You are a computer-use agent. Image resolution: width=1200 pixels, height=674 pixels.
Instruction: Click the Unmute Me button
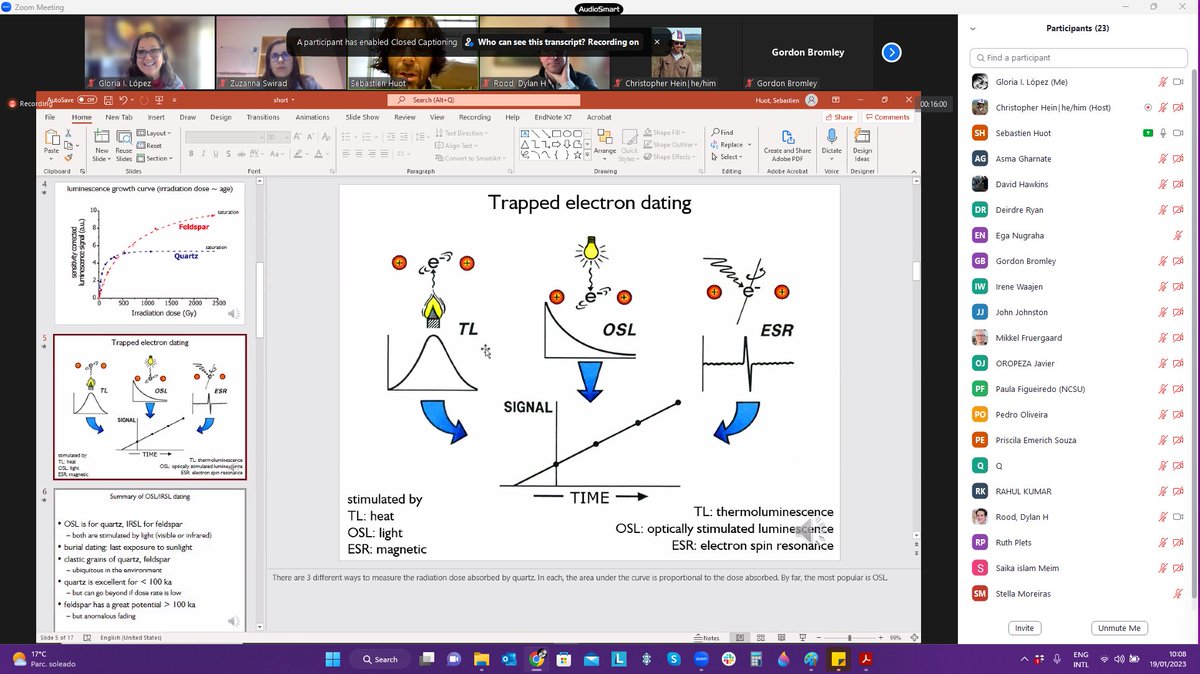pos(1119,628)
